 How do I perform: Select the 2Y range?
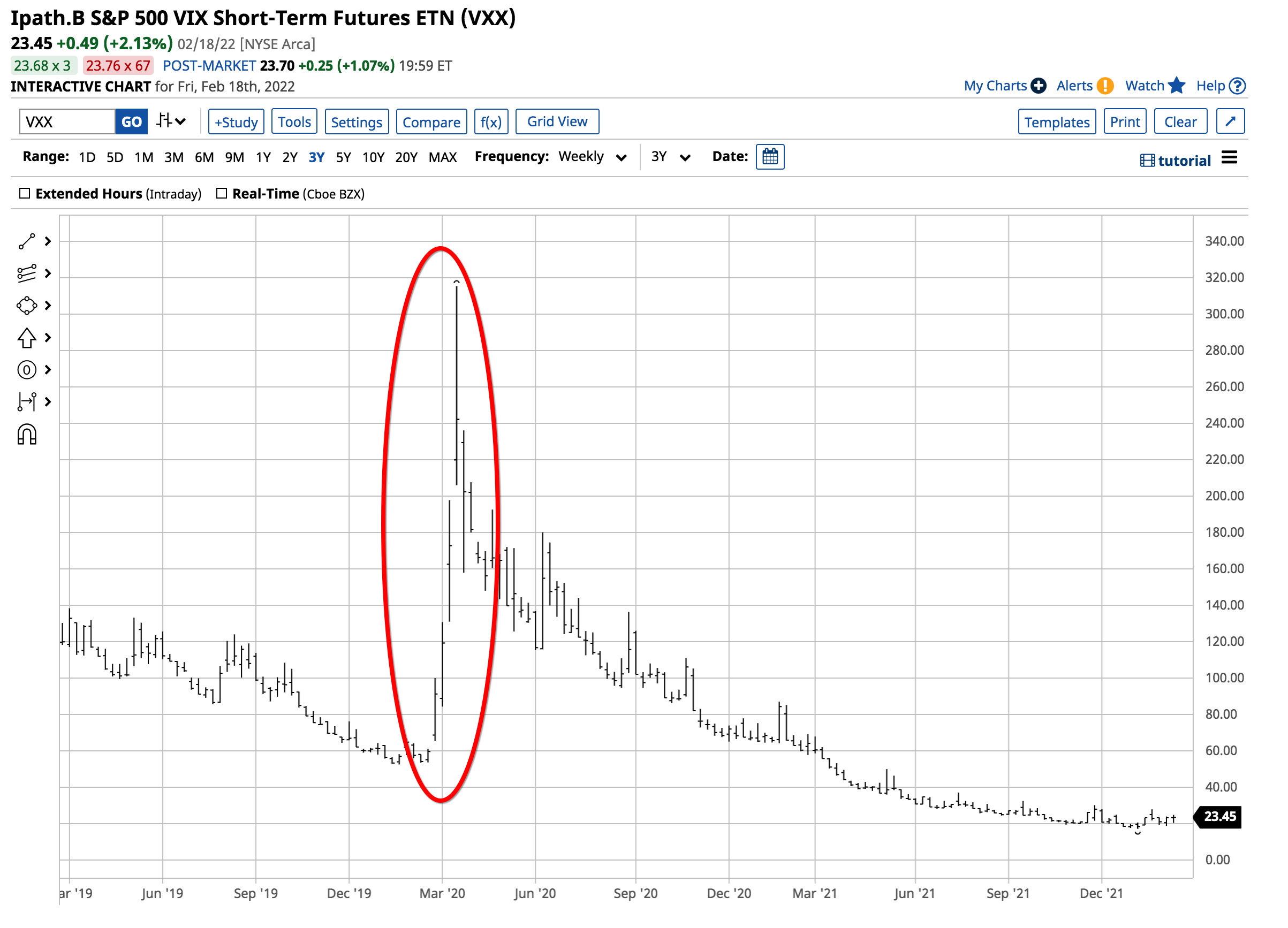(290, 157)
